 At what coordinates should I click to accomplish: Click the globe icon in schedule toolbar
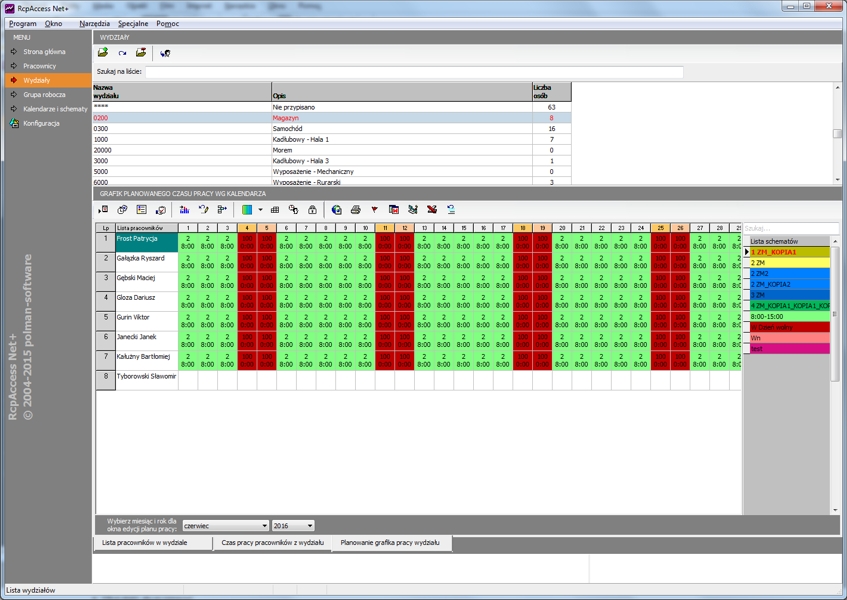pyautogui.click(x=336, y=210)
